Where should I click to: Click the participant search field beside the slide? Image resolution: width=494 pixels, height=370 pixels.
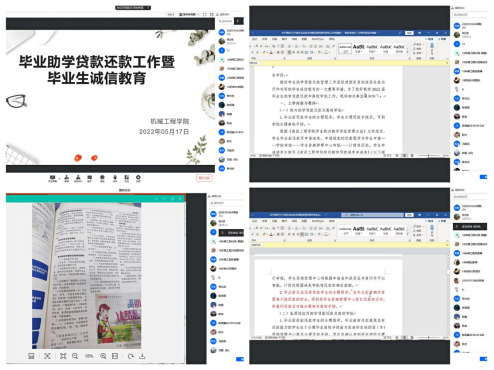pos(226,21)
